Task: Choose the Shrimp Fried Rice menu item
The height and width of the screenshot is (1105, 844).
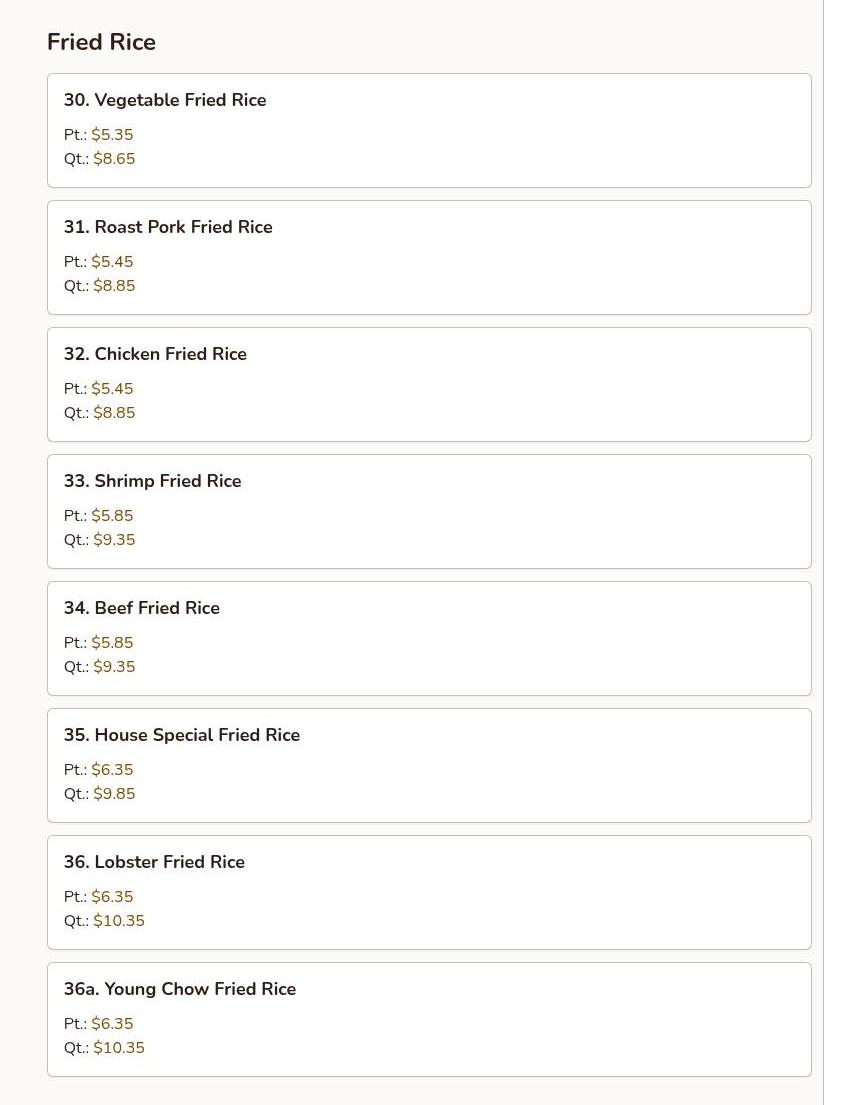Action: [x=152, y=481]
